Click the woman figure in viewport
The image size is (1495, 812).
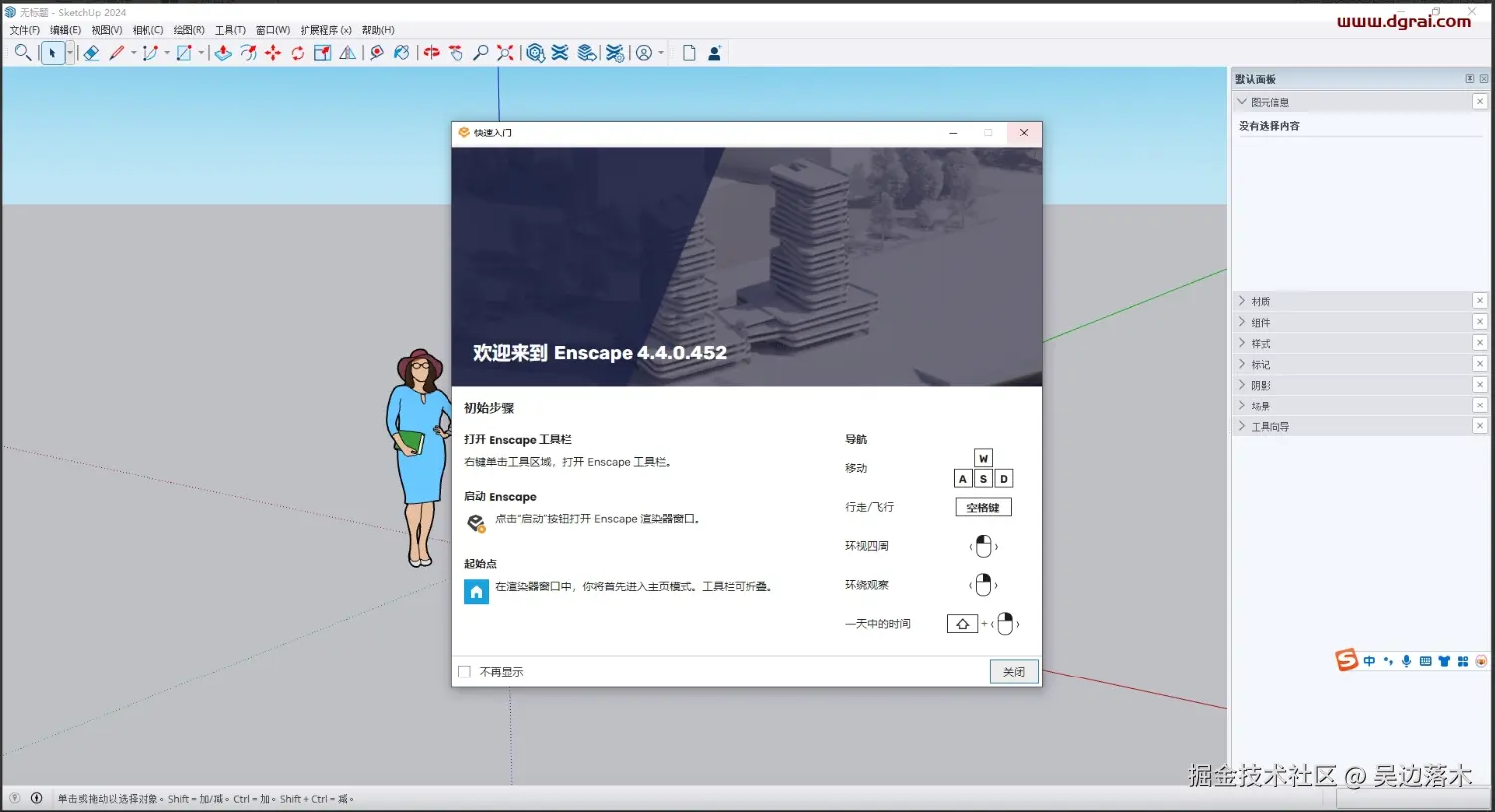click(419, 458)
